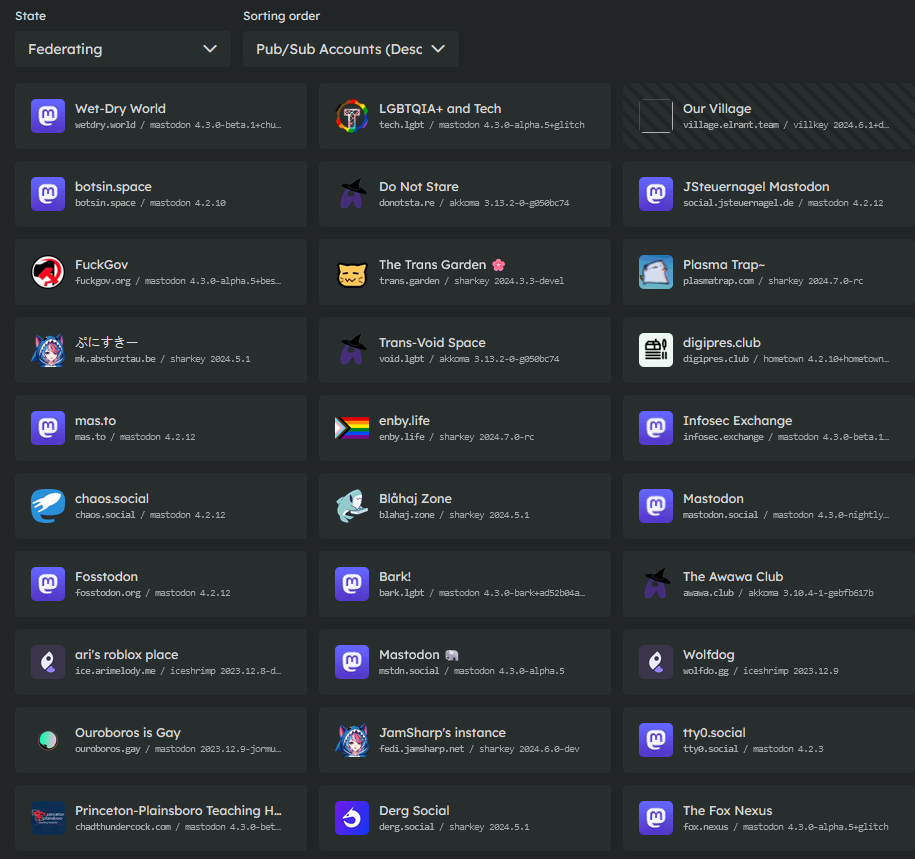Click the ぷにすきー shark-girl icon
Viewport: 915px width, 859px height.
[48, 350]
